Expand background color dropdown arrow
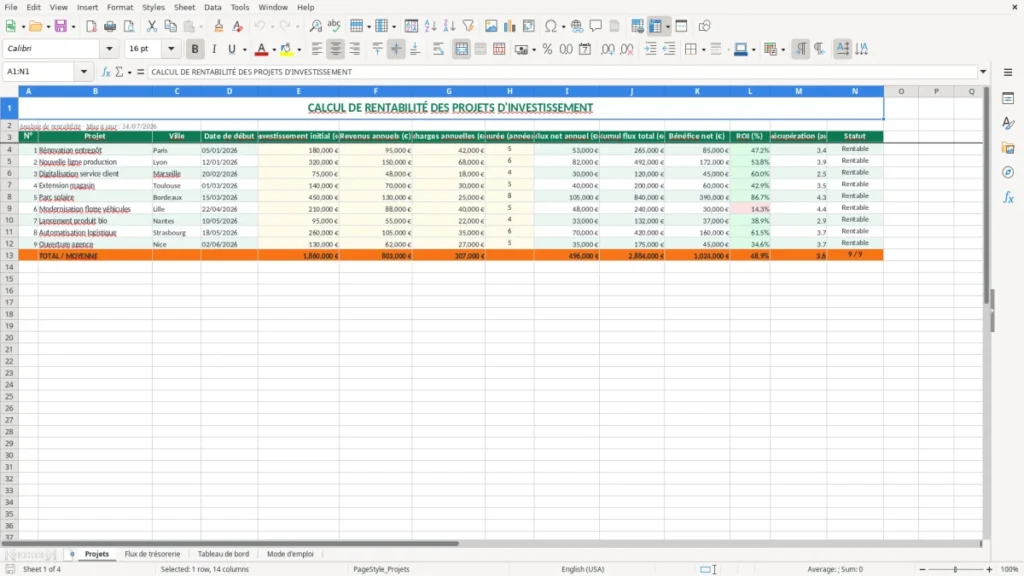 [x=299, y=50]
